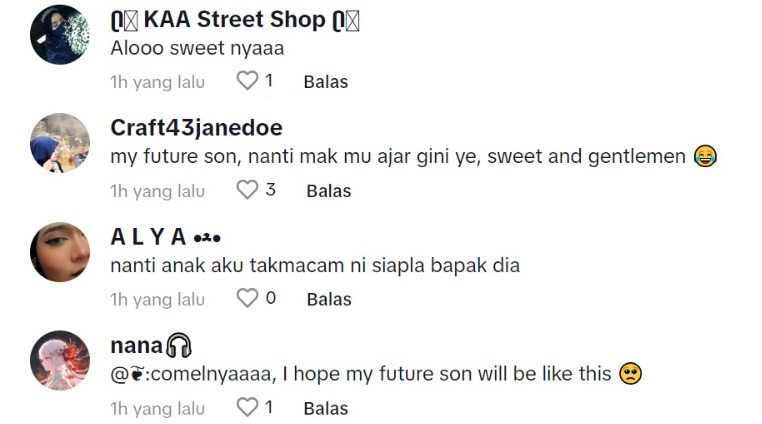Viewport: 762px width, 424px height.
Task: Hit Balas below A L Y A's comment
Action: pos(329,299)
